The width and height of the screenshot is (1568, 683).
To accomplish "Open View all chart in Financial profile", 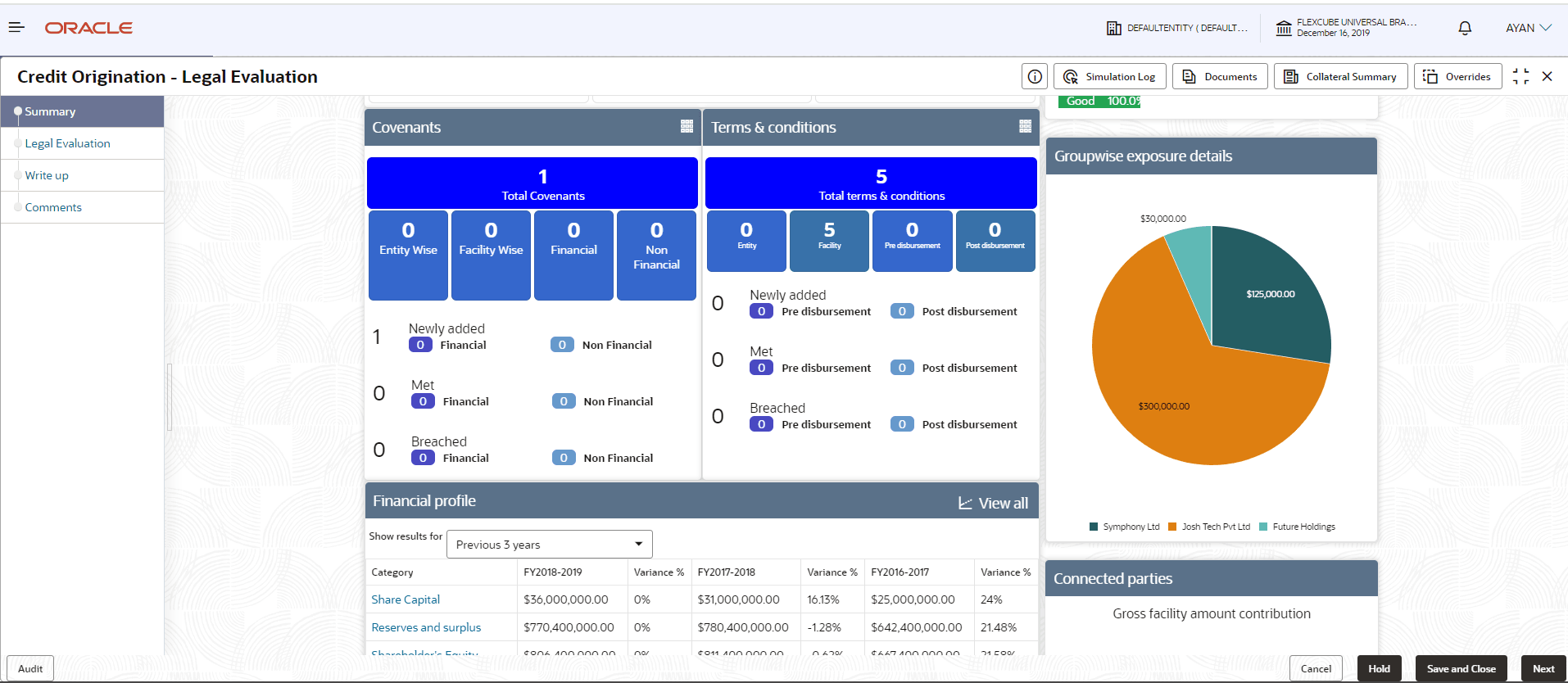I will [993, 503].
